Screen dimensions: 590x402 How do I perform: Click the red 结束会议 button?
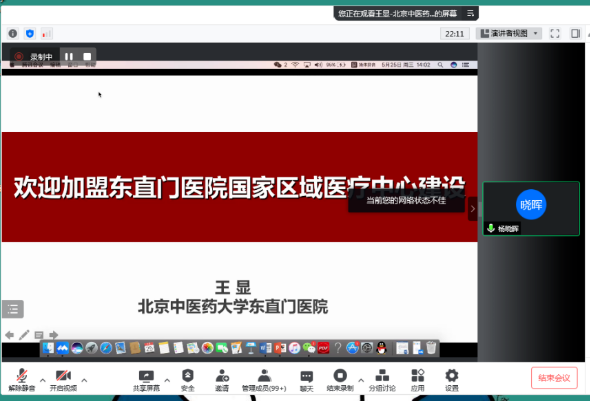click(x=554, y=378)
